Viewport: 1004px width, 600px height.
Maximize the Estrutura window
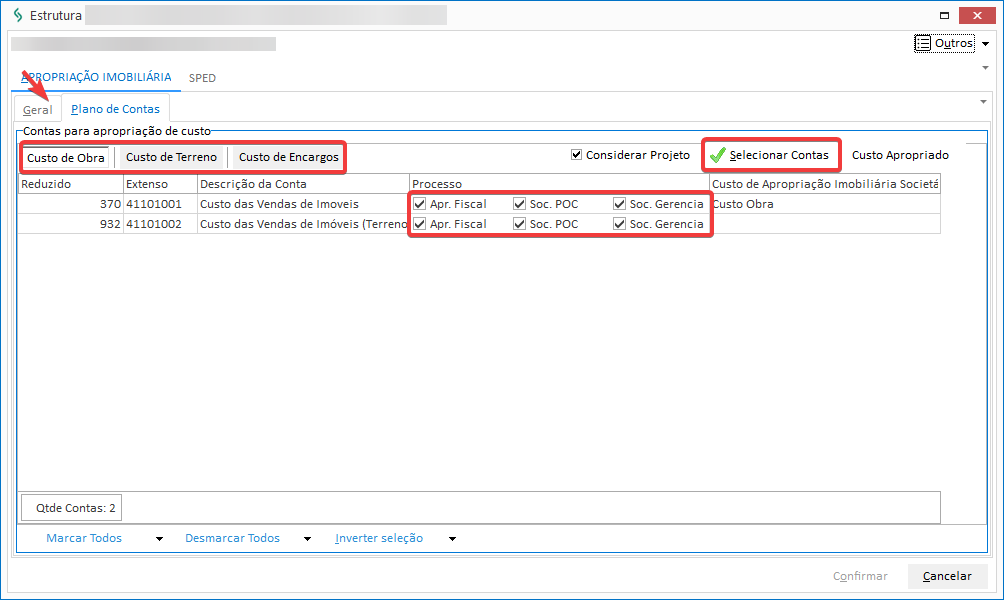pyautogui.click(x=944, y=16)
